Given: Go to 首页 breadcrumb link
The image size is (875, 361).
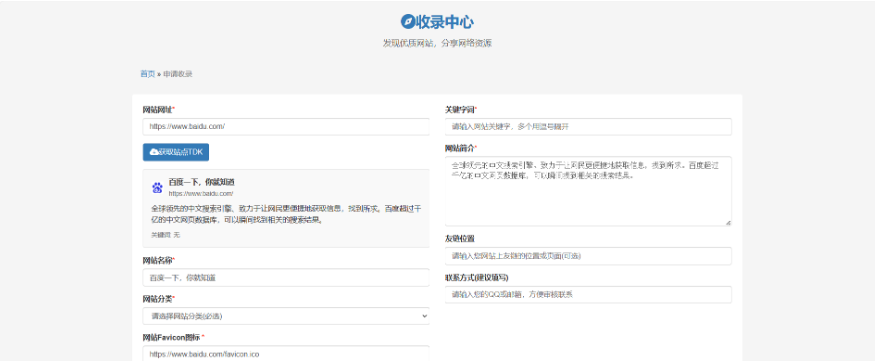Looking at the screenshot, I should (147, 74).
